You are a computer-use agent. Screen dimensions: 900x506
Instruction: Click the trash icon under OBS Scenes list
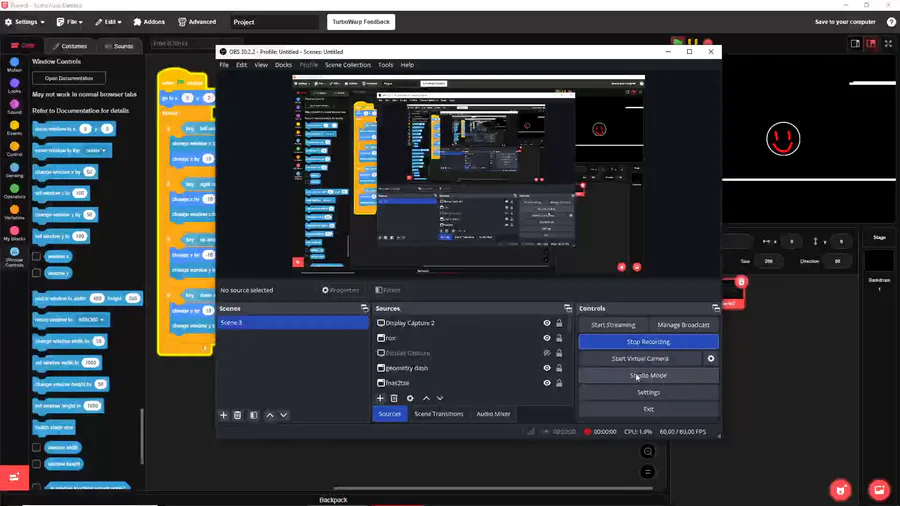point(237,415)
